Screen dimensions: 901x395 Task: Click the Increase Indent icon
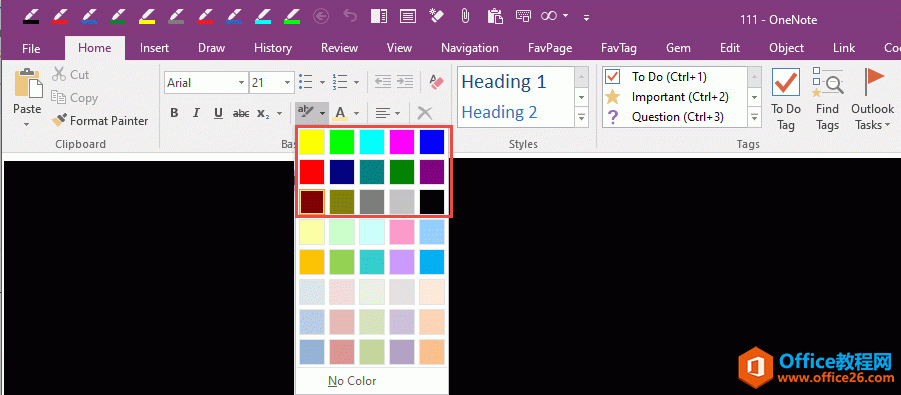(405, 82)
